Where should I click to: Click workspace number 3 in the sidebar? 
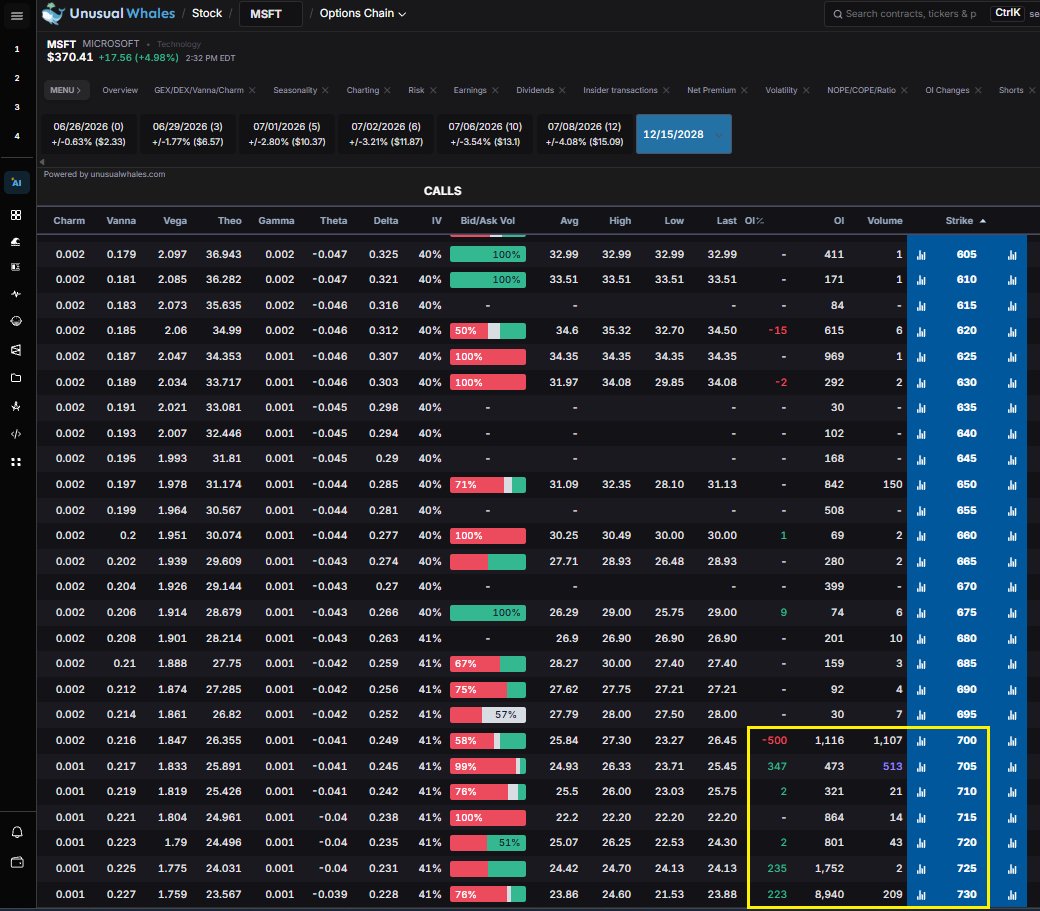pyautogui.click(x=17, y=107)
